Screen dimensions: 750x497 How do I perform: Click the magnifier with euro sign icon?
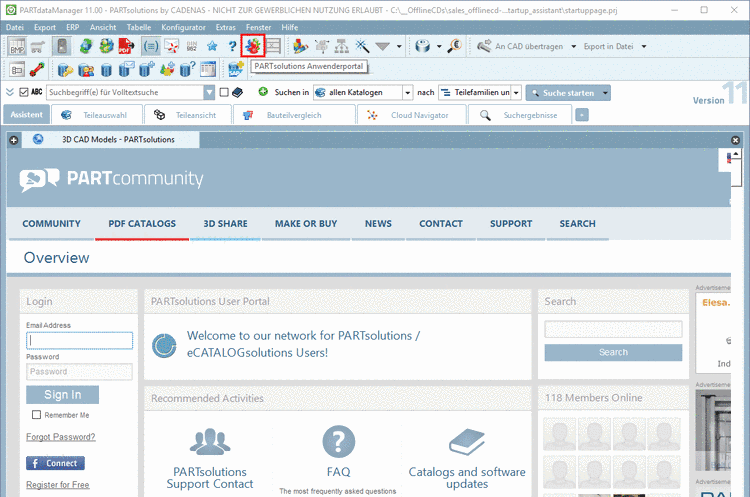point(454,46)
